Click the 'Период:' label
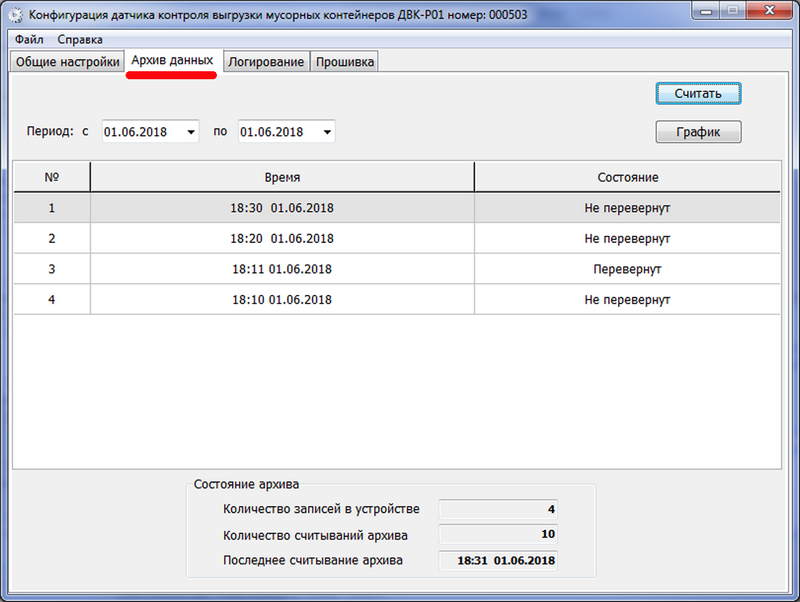The height and width of the screenshot is (602, 800). (50, 131)
